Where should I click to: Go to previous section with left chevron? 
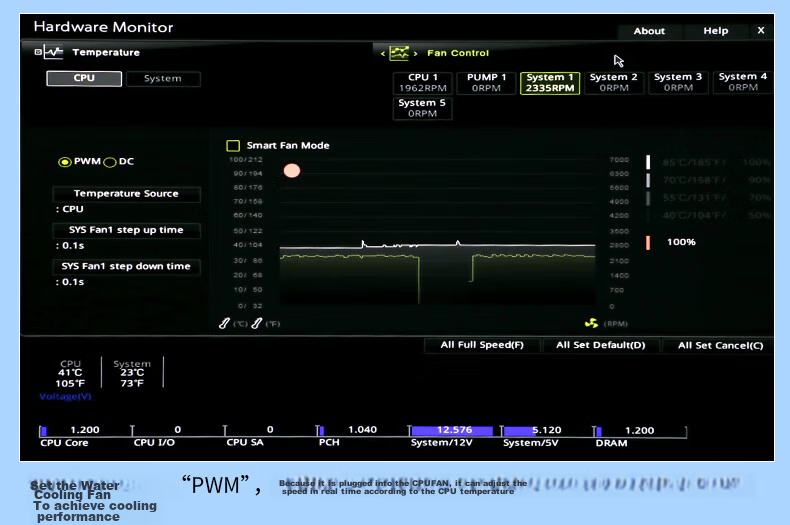(383, 53)
